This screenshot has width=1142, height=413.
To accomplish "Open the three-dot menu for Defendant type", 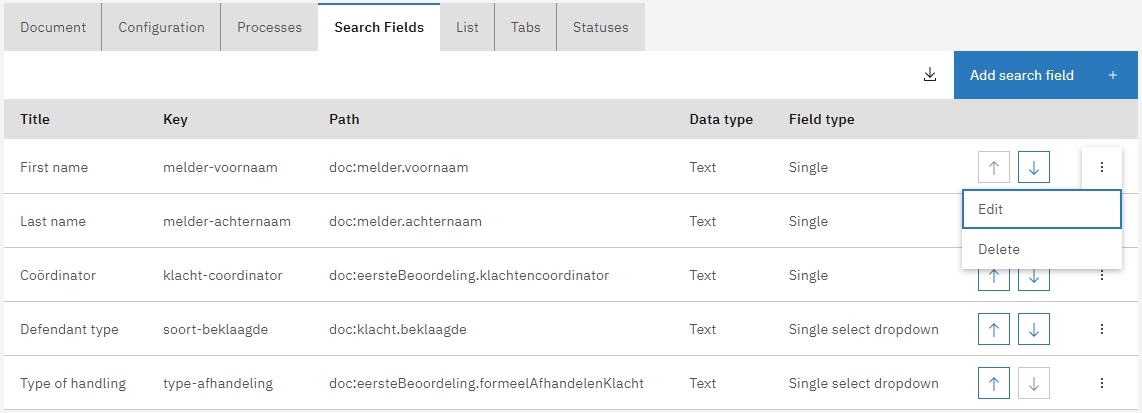I will pos(1101,329).
